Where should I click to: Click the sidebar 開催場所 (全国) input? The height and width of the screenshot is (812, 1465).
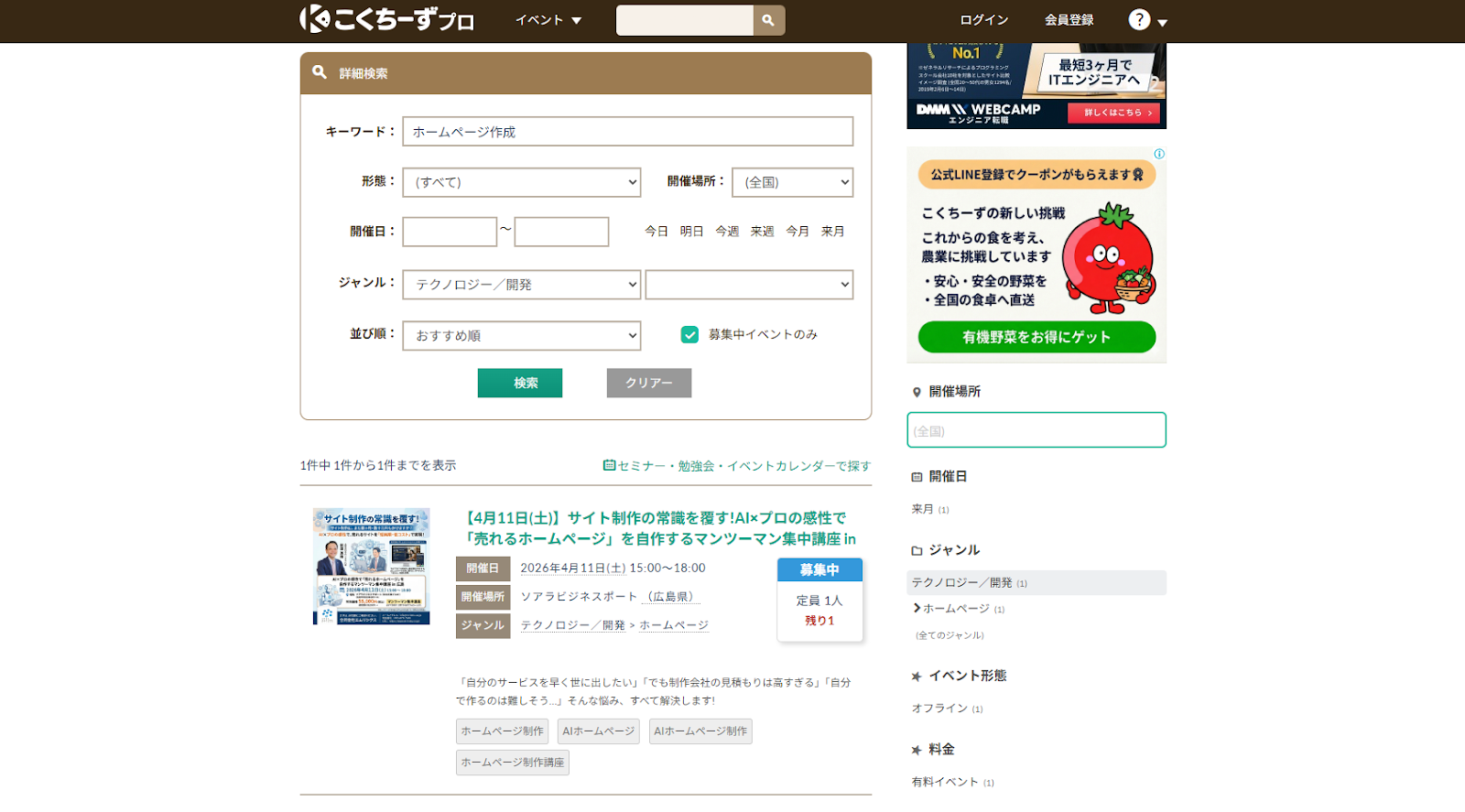click(1036, 430)
